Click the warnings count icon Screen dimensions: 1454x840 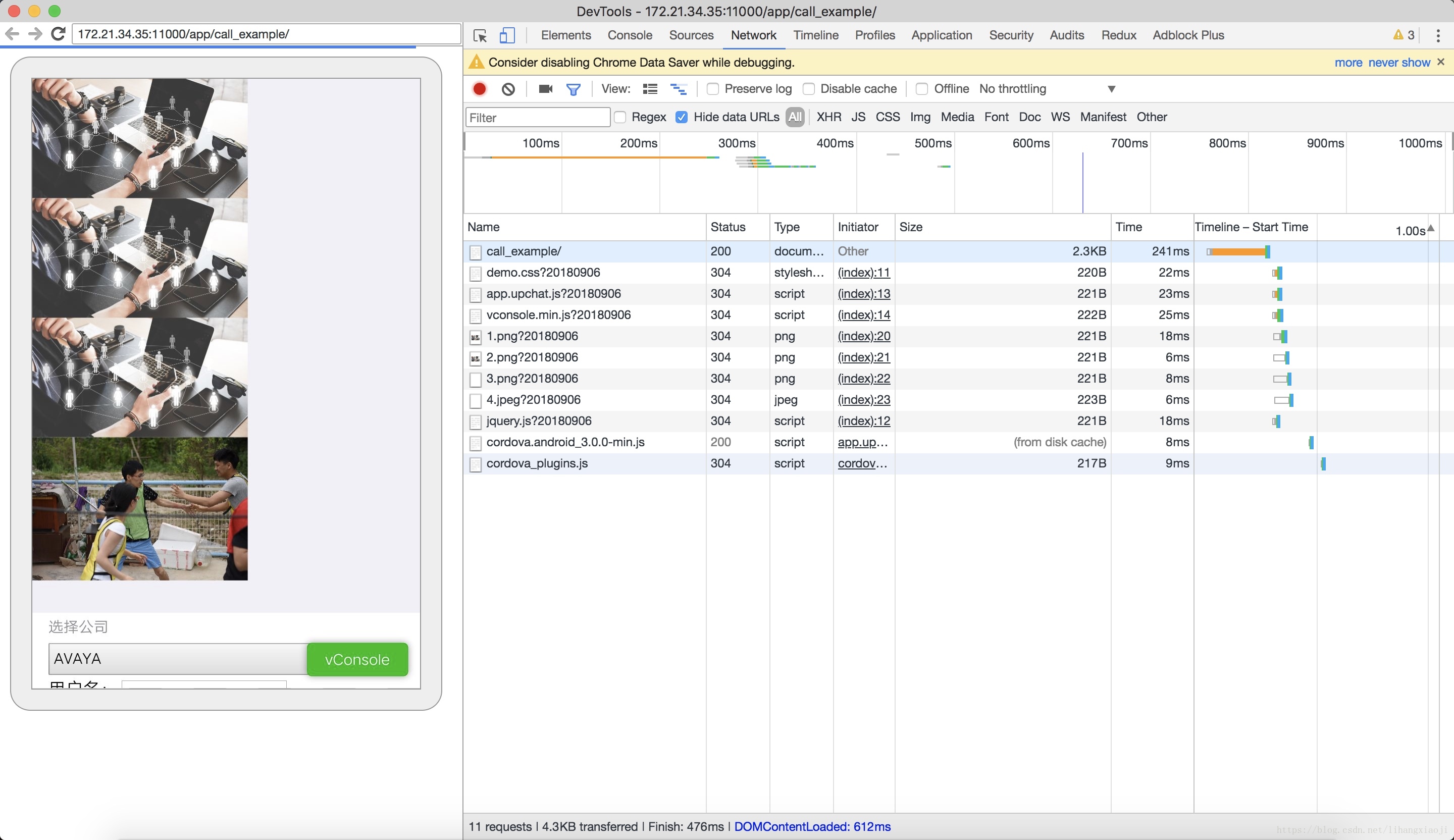pos(1403,35)
